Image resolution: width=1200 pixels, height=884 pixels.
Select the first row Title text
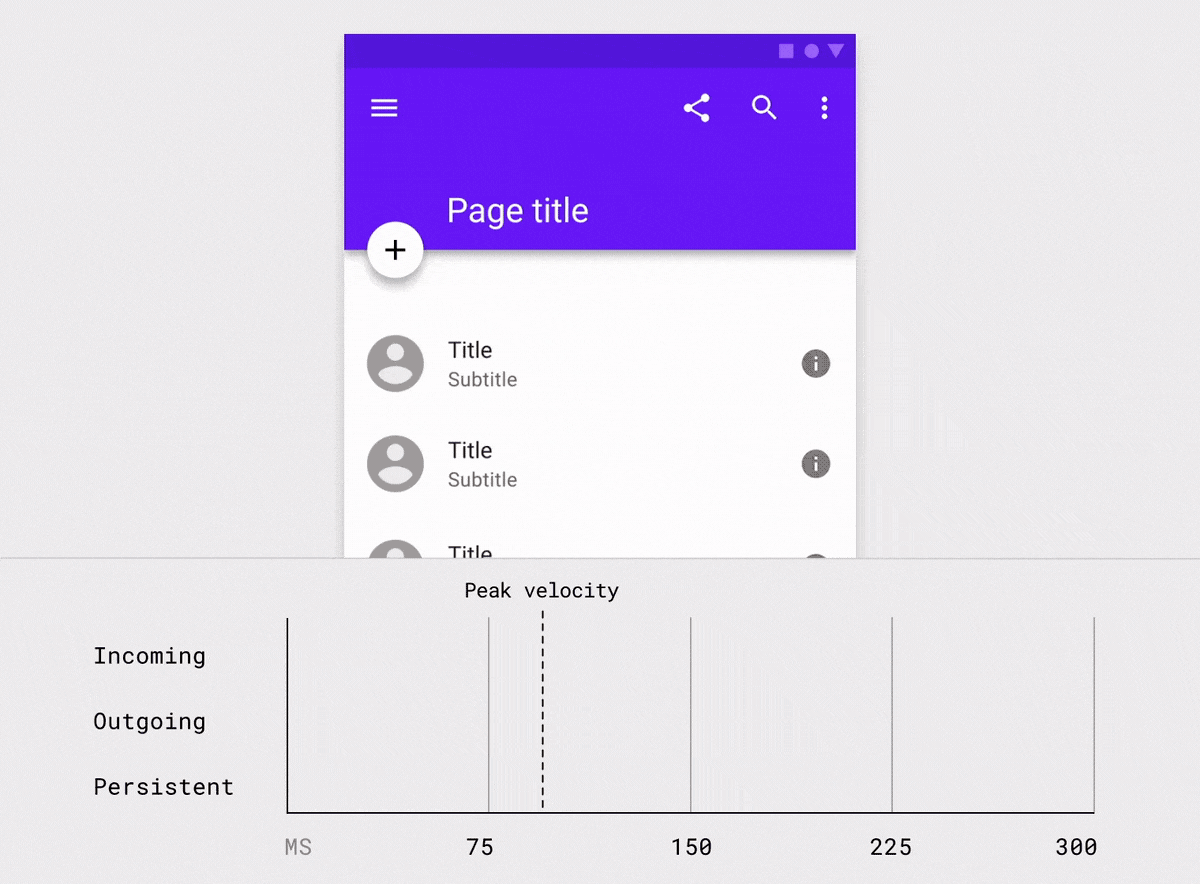click(470, 350)
